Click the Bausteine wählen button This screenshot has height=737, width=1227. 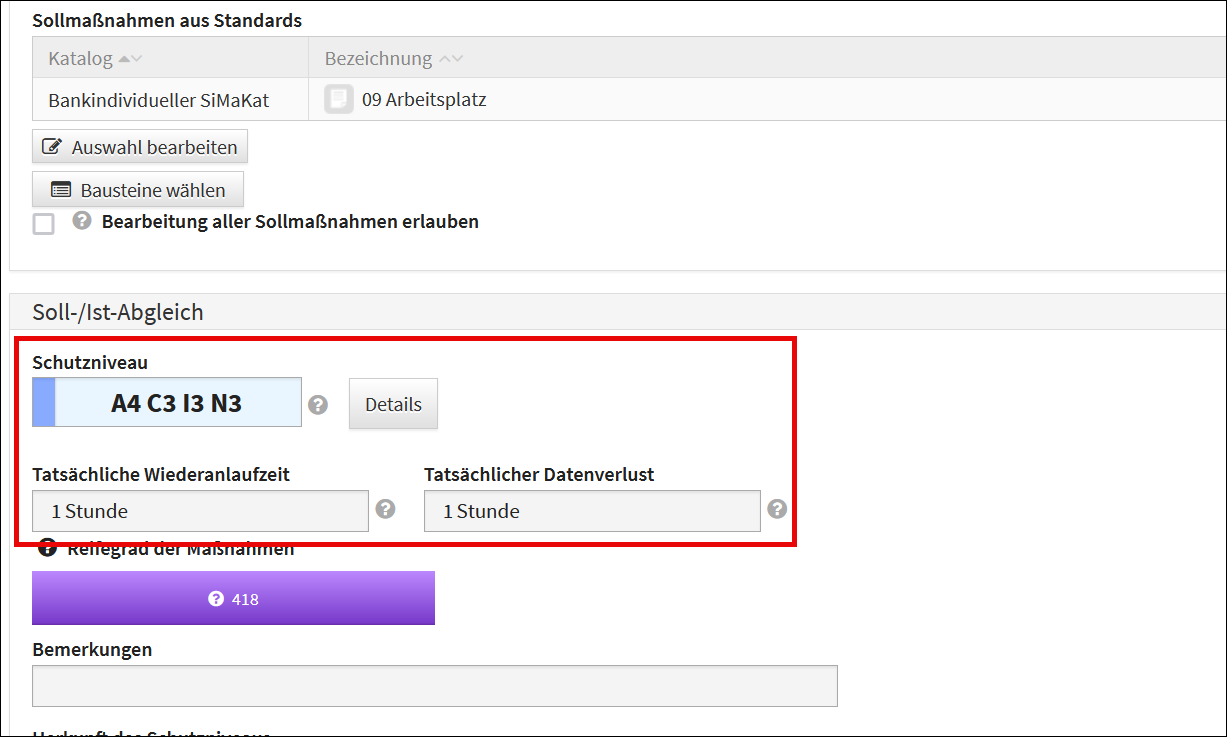pos(138,190)
